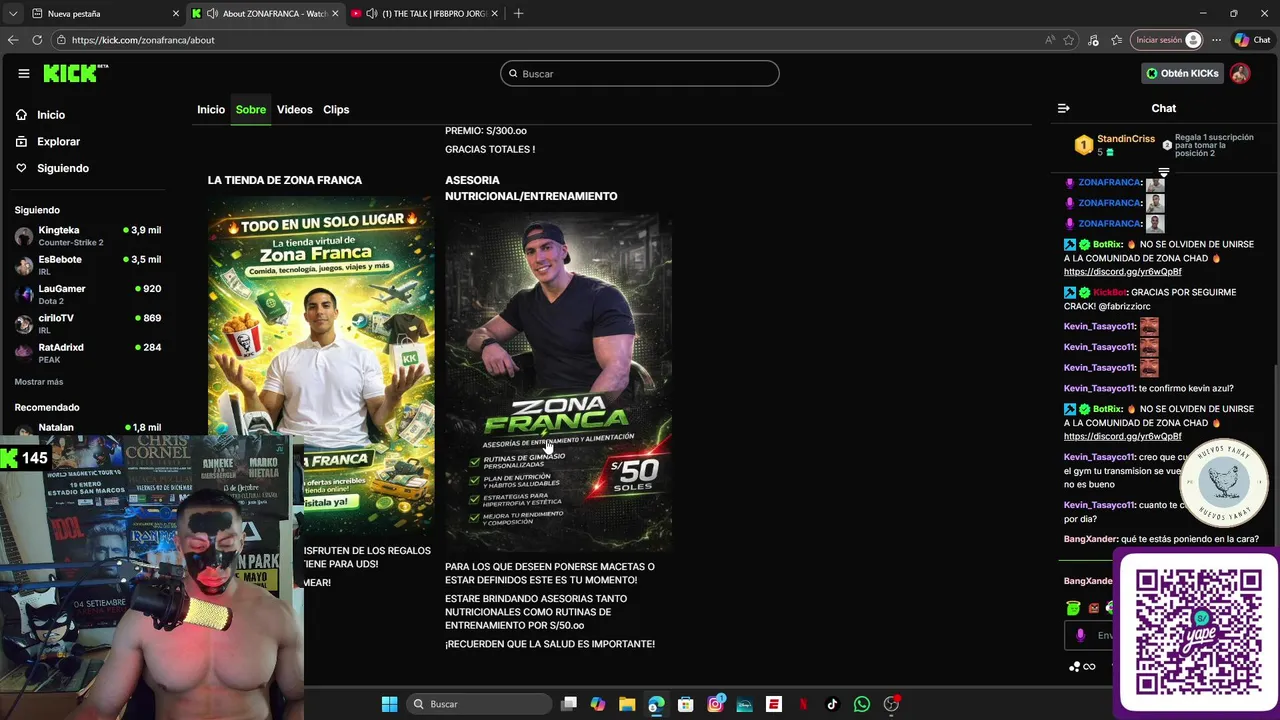Open TikTok from the taskbar
1280x720 pixels.
coord(832,704)
